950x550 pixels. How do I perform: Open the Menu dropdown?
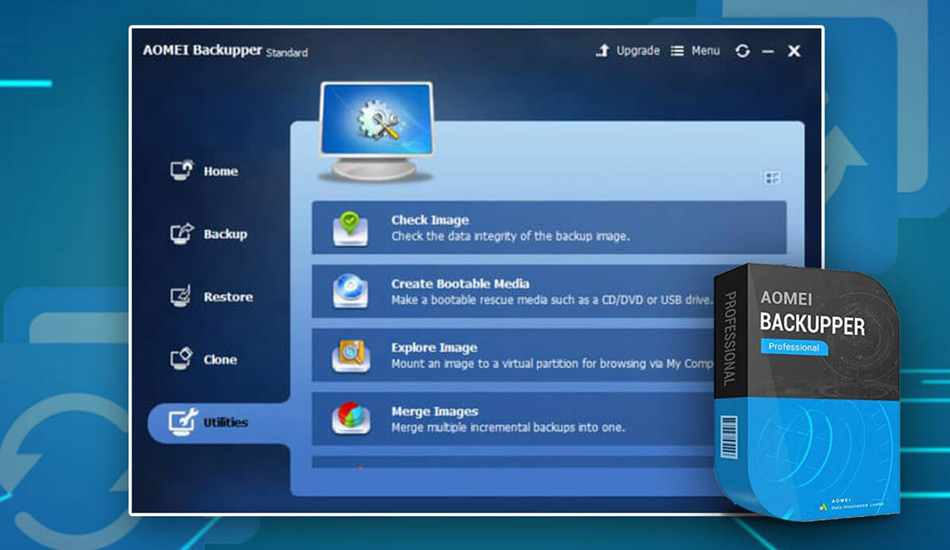pos(696,51)
